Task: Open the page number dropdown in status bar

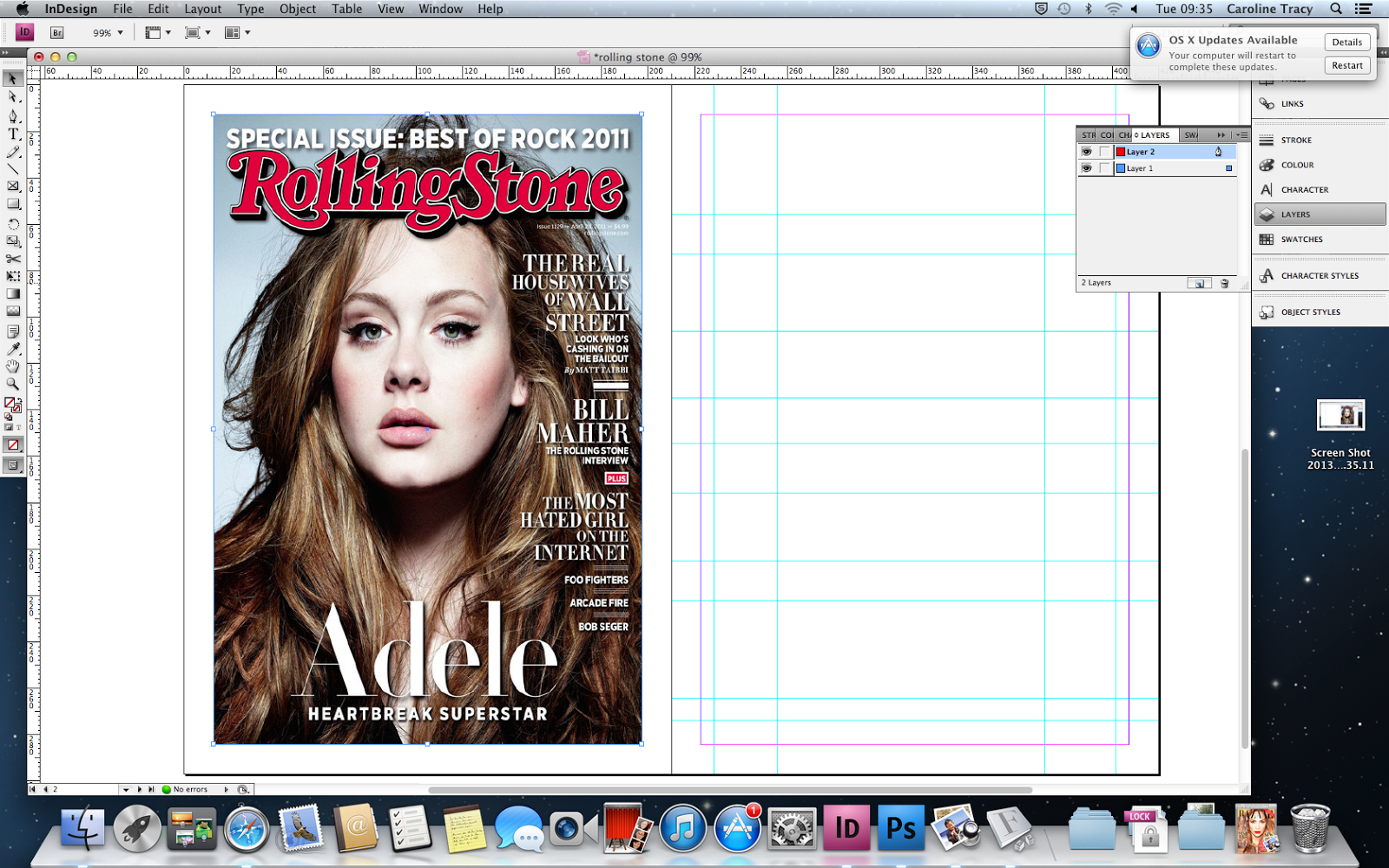Action: tap(126, 790)
